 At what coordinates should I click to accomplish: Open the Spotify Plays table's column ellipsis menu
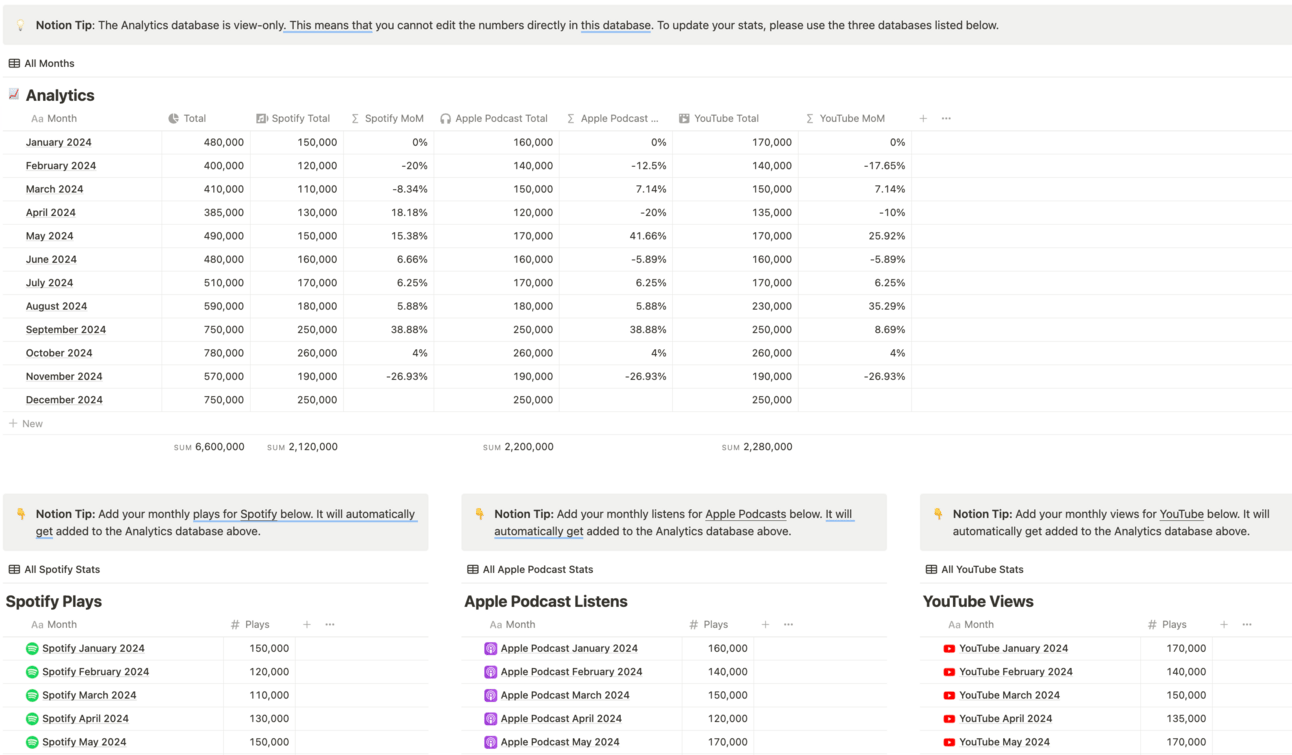pyautogui.click(x=330, y=624)
